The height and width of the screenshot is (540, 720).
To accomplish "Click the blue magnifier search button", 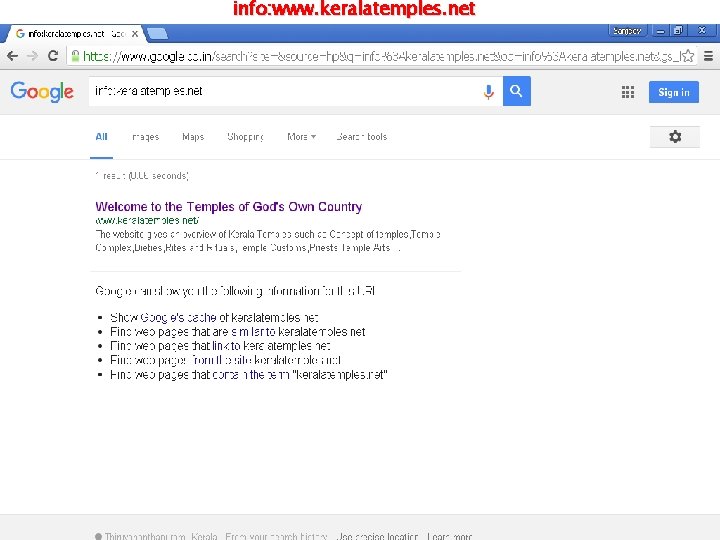I will coord(517,91).
